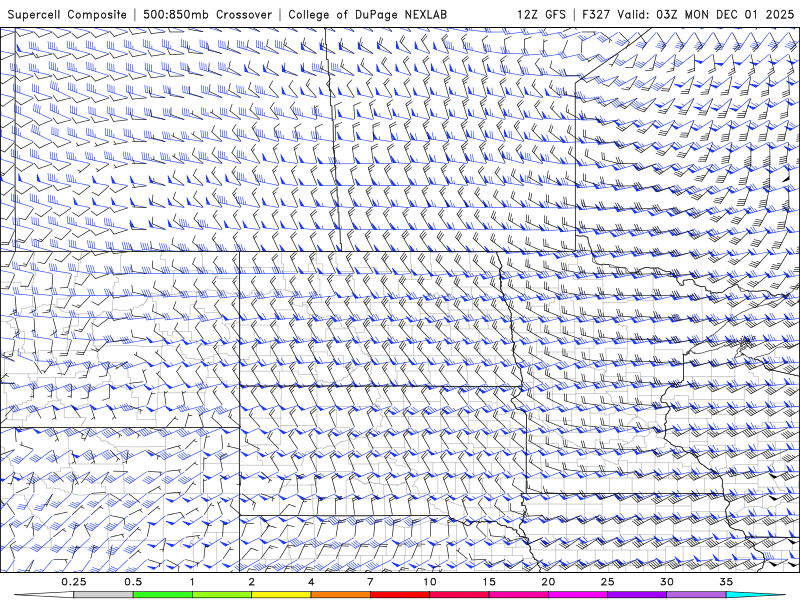Click the legend value 20

point(548,582)
